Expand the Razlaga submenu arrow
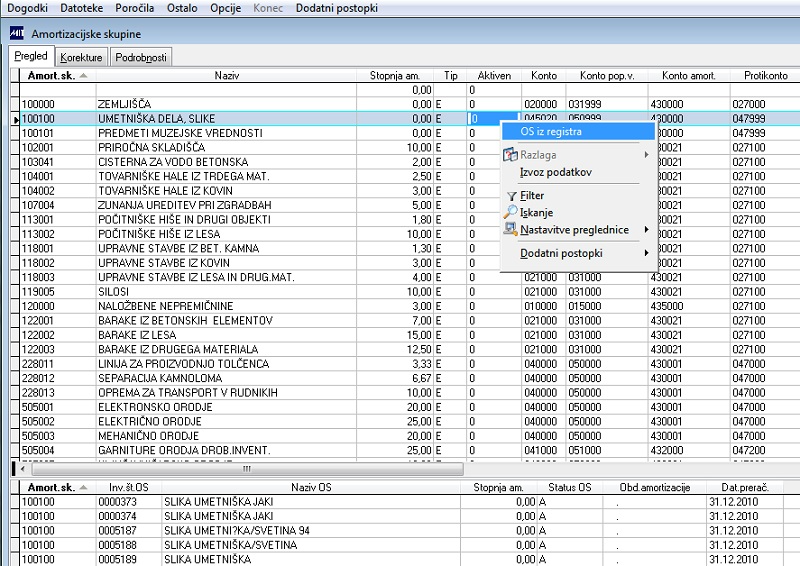Viewport: 800px width, 566px height. [x=646, y=155]
